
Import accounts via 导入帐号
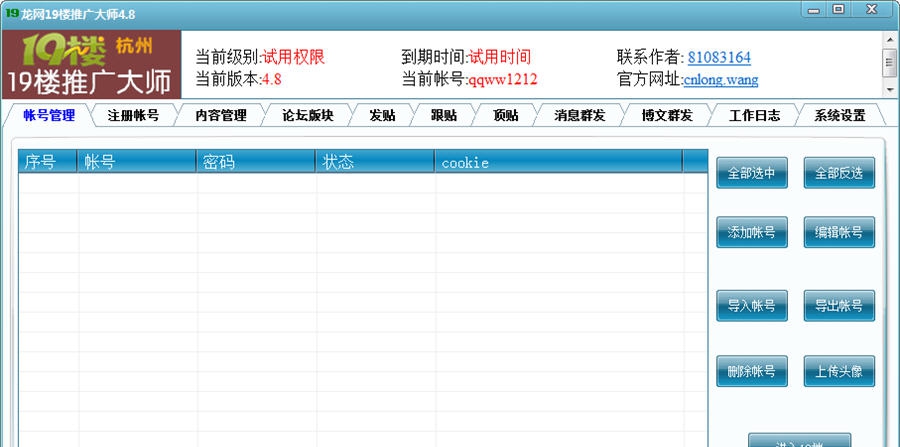click(x=752, y=305)
